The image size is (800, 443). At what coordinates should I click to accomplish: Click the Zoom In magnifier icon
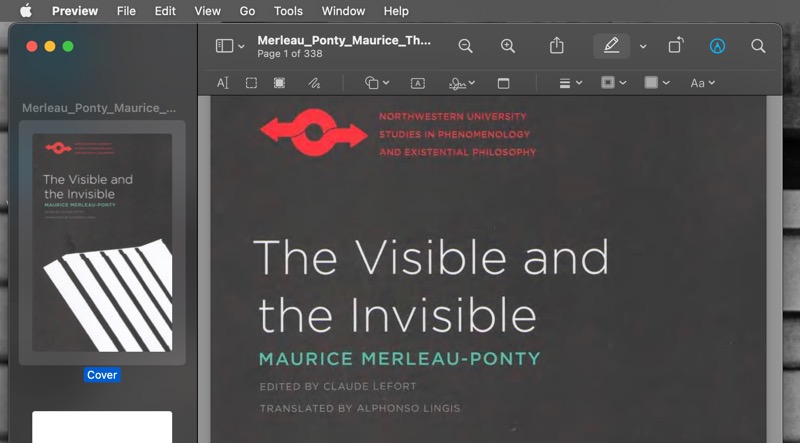pos(508,46)
